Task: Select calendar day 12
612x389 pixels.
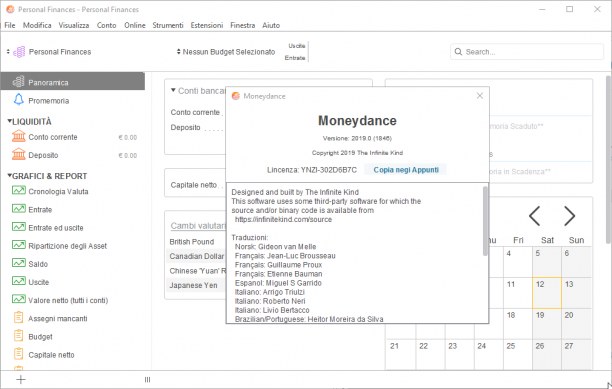Action: tap(547, 293)
